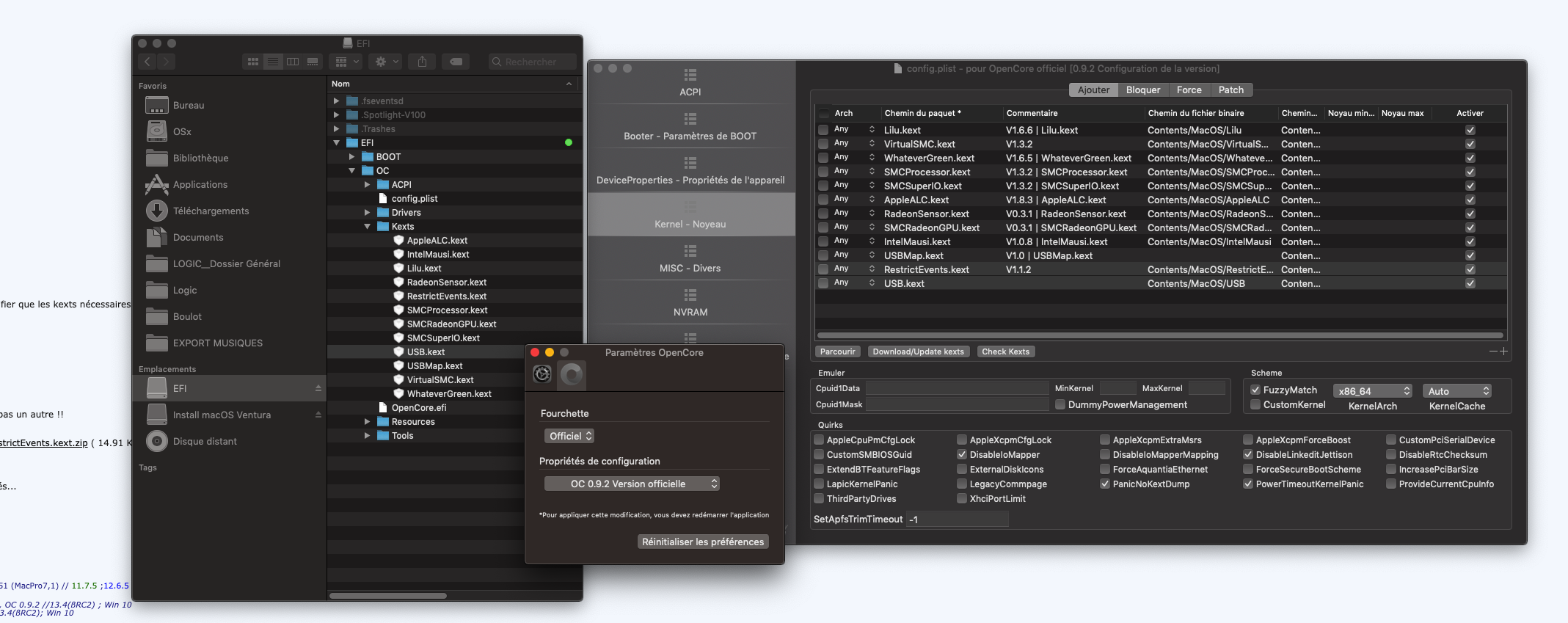Open the ACPI section in OpenCore sidebar
The width and height of the screenshot is (1568, 623).
tap(690, 82)
